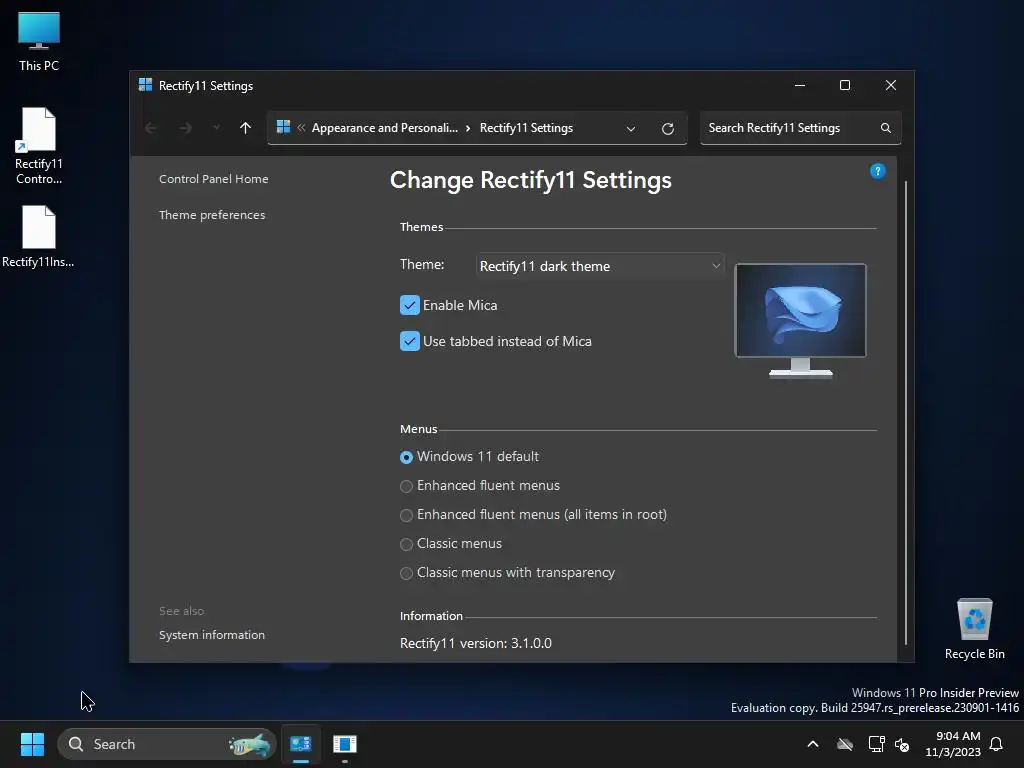This screenshot has height=768, width=1024.
Task: Go to Appearance and Personalization breadcrumb
Action: click(x=385, y=128)
